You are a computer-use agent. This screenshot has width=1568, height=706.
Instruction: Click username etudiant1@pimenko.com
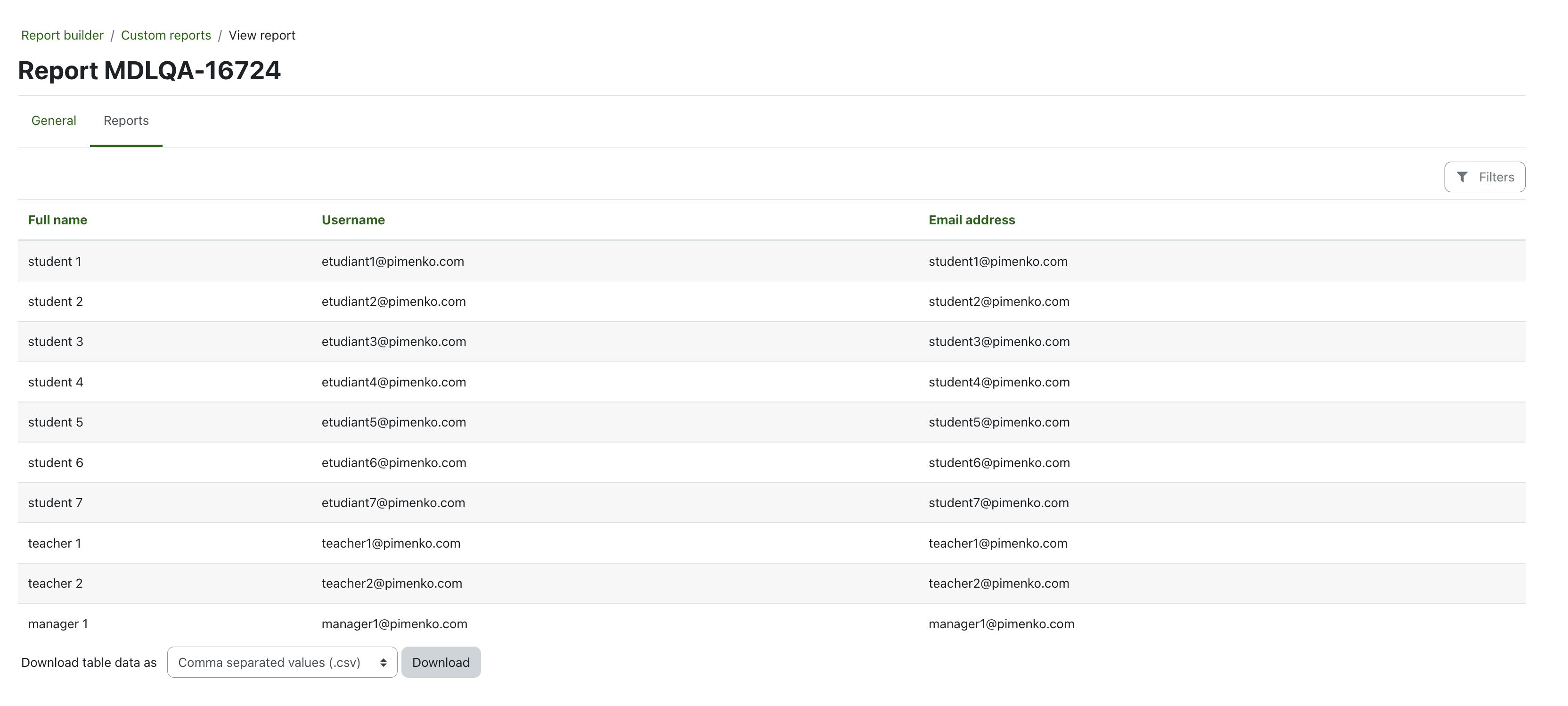coord(392,261)
